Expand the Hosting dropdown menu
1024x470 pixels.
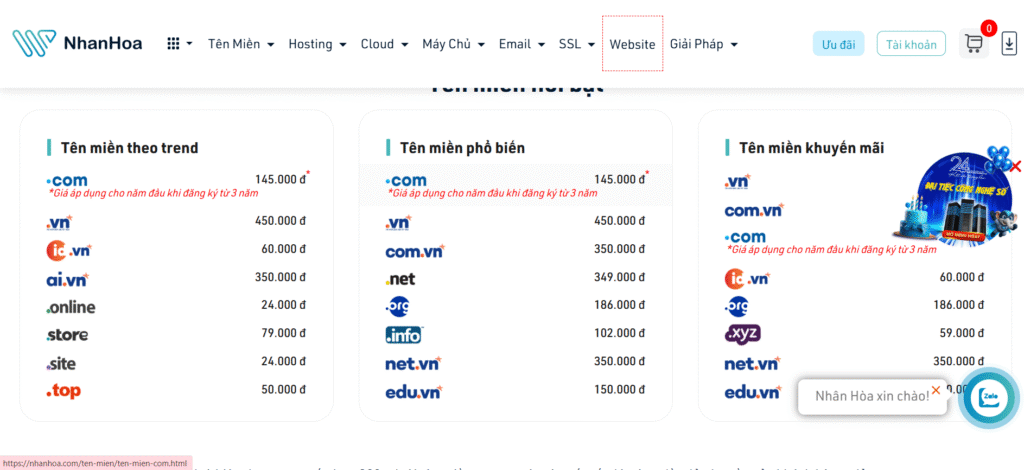coord(317,44)
